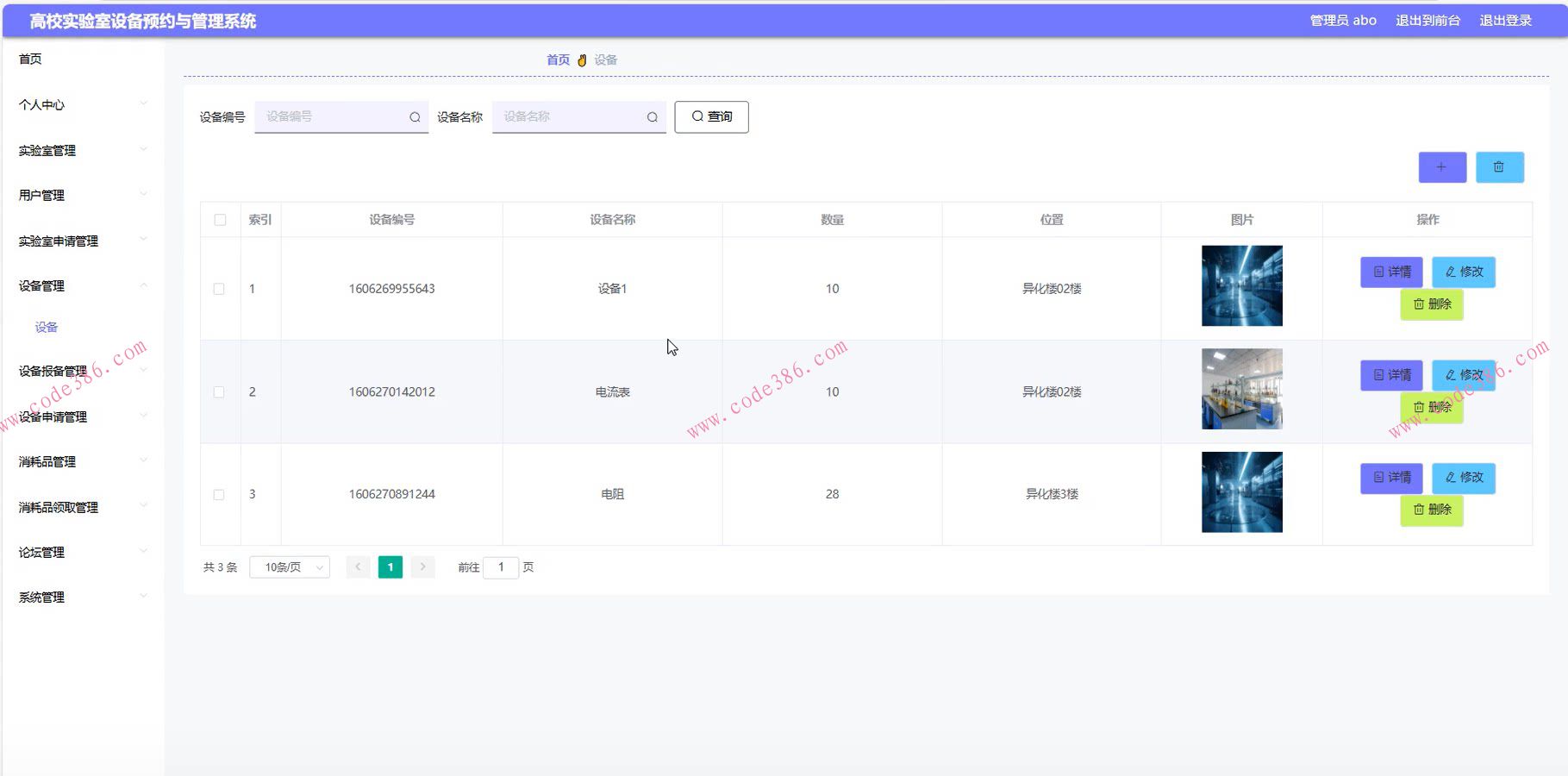Click the hand icon in the breadcrumb
The image size is (1568, 776).
click(582, 60)
